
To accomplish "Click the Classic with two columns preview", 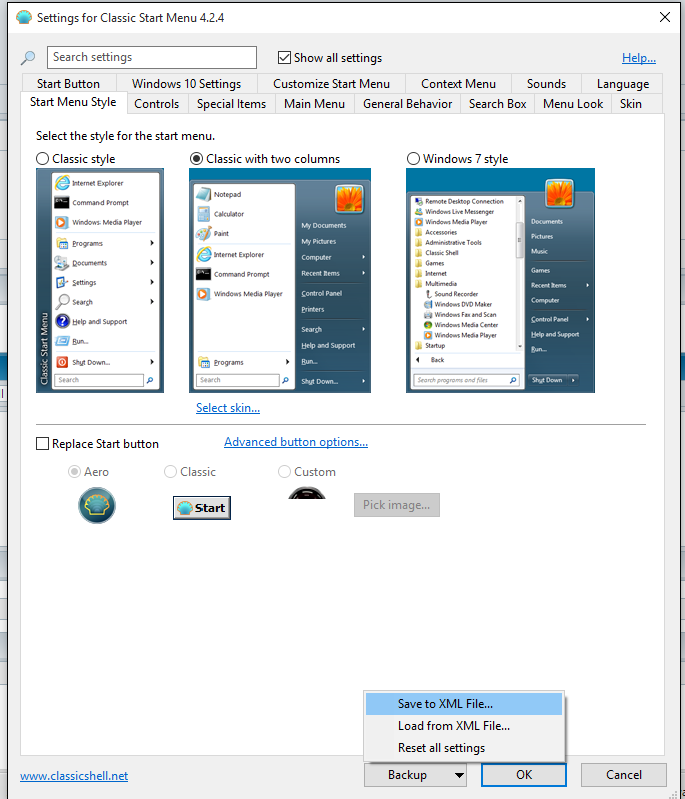I will (x=280, y=280).
